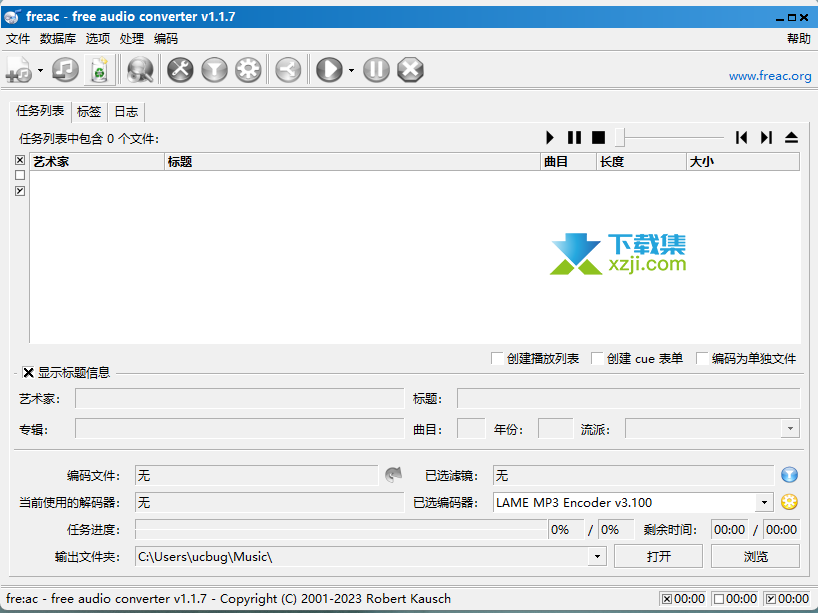818x613 pixels.
Task: Click select all tracks checkbox icon
Action: pos(20,160)
